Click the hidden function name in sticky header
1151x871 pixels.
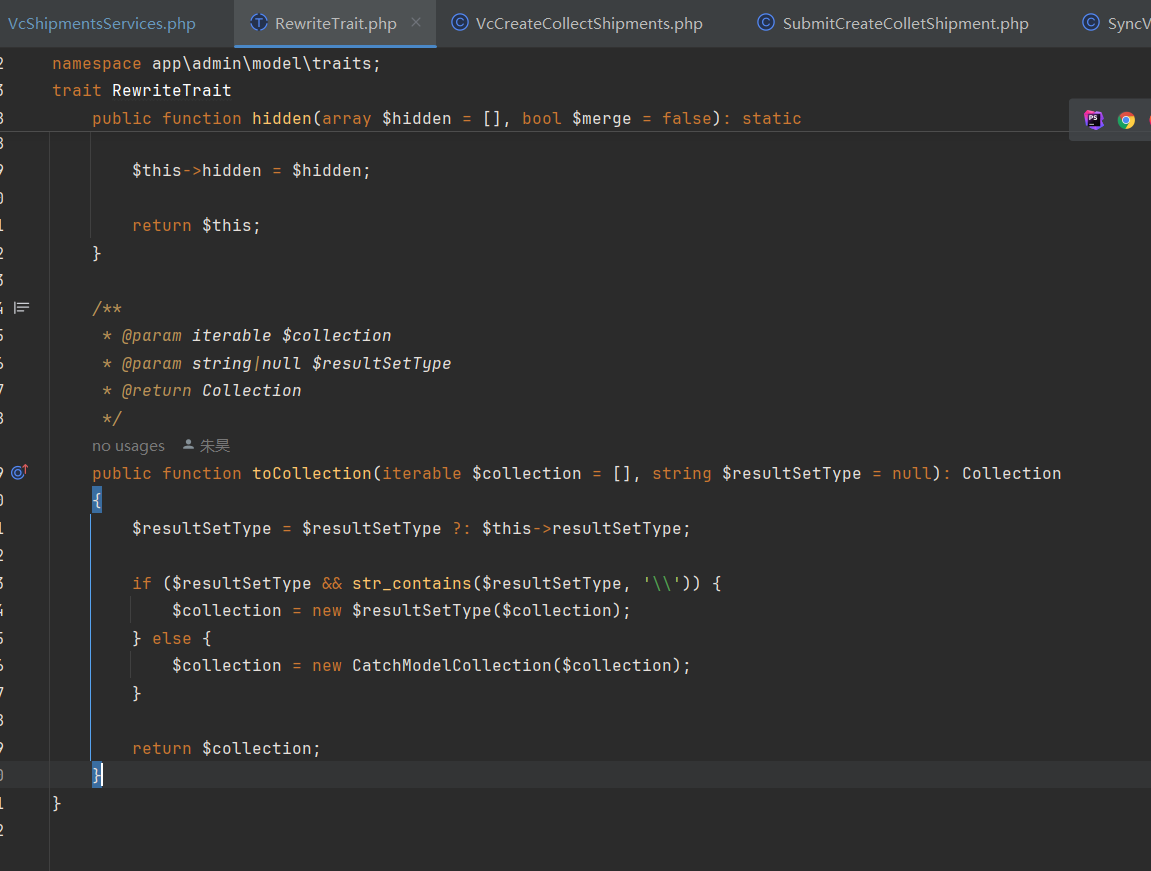(x=282, y=118)
